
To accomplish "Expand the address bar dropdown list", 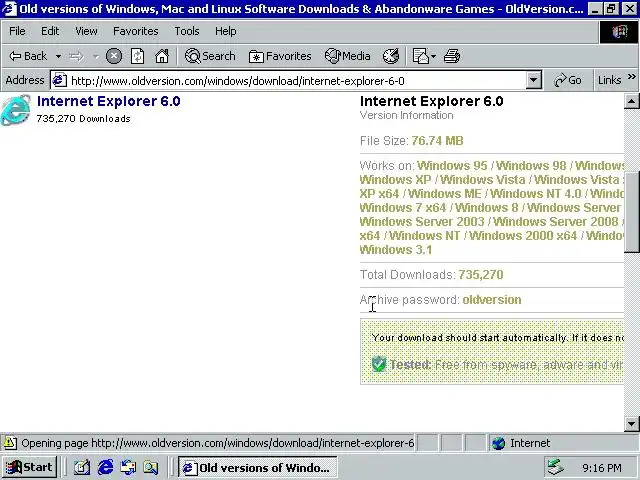I will (x=533, y=80).
